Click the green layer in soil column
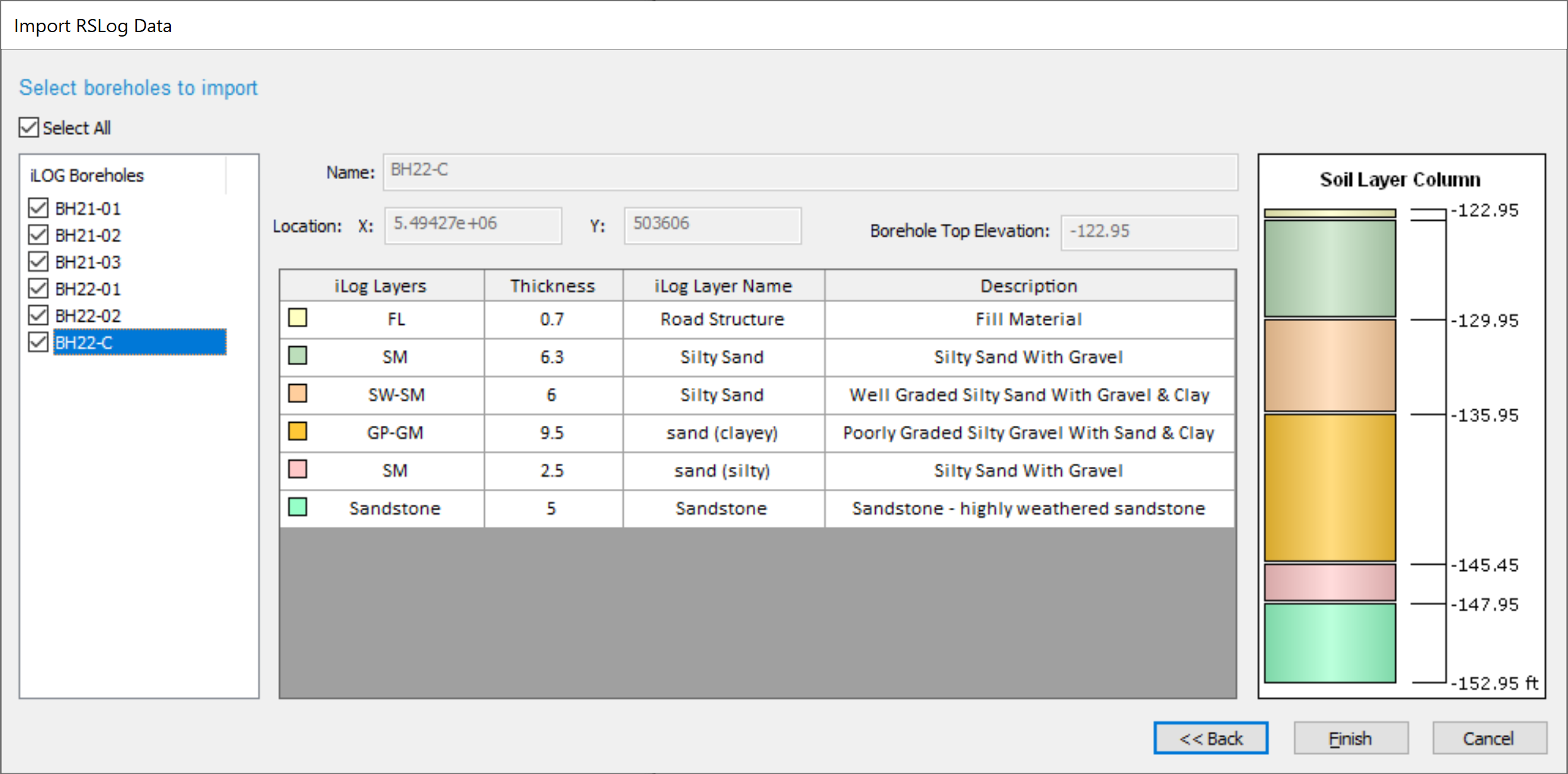 1330,268
